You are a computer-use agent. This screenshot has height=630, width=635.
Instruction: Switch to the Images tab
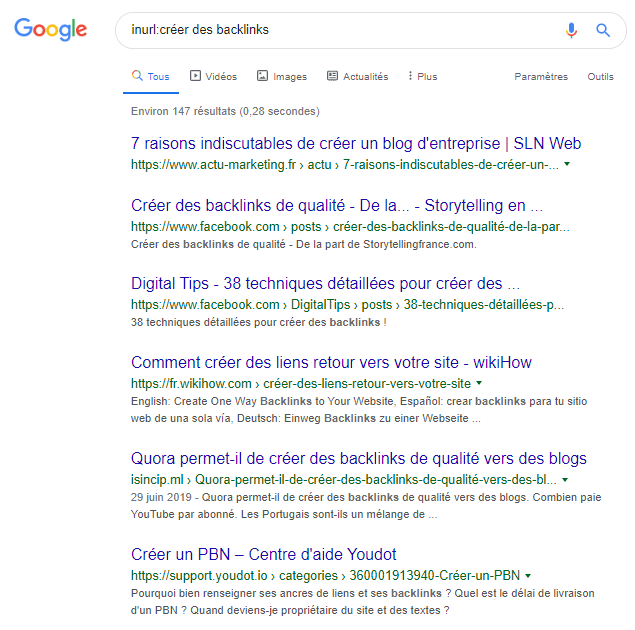pos(282,77)
